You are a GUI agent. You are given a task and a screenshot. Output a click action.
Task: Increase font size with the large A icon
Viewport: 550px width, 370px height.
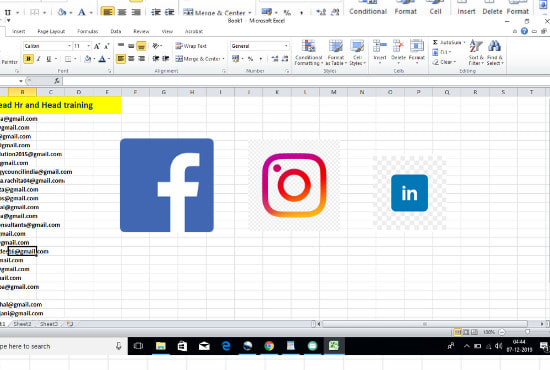click(x=97, y=46)
